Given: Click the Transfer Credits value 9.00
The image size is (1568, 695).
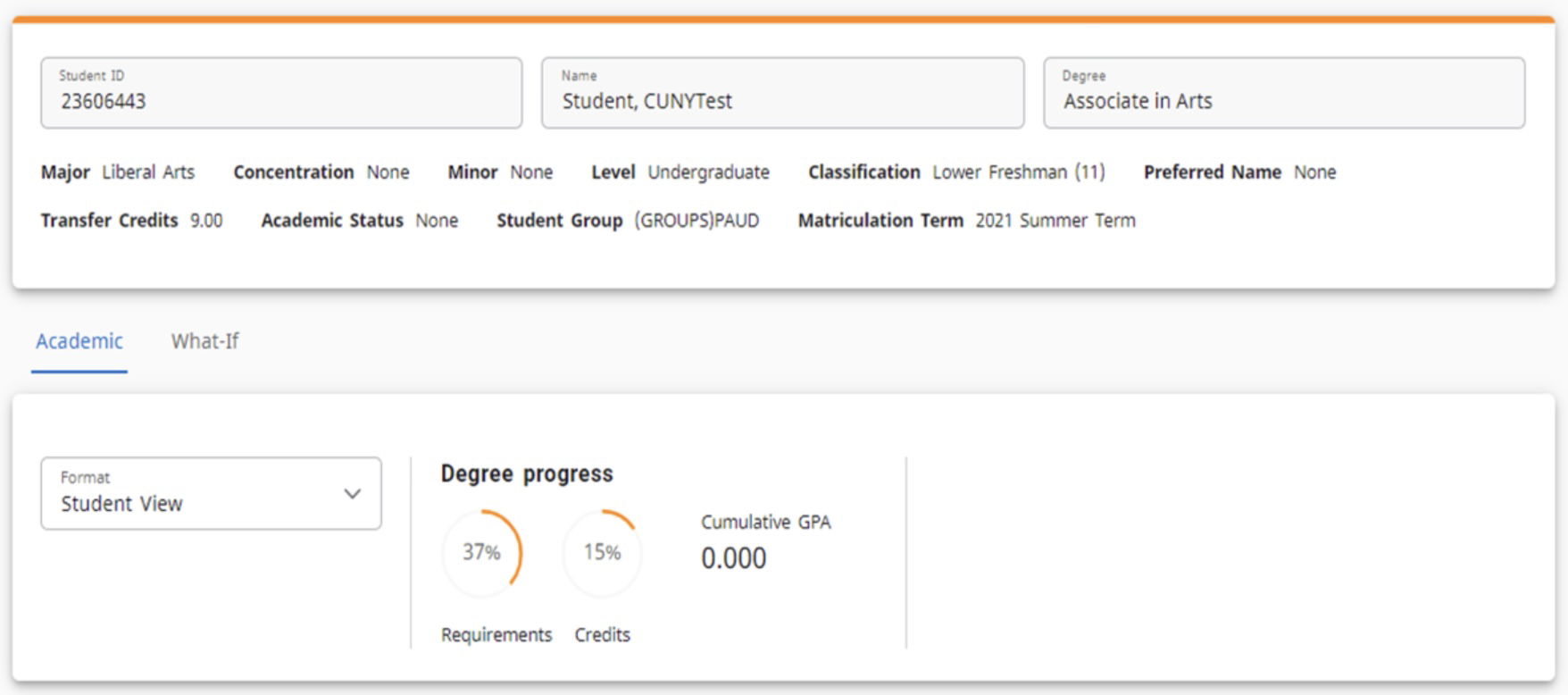Looking at the screenshot, I should 206,221.
